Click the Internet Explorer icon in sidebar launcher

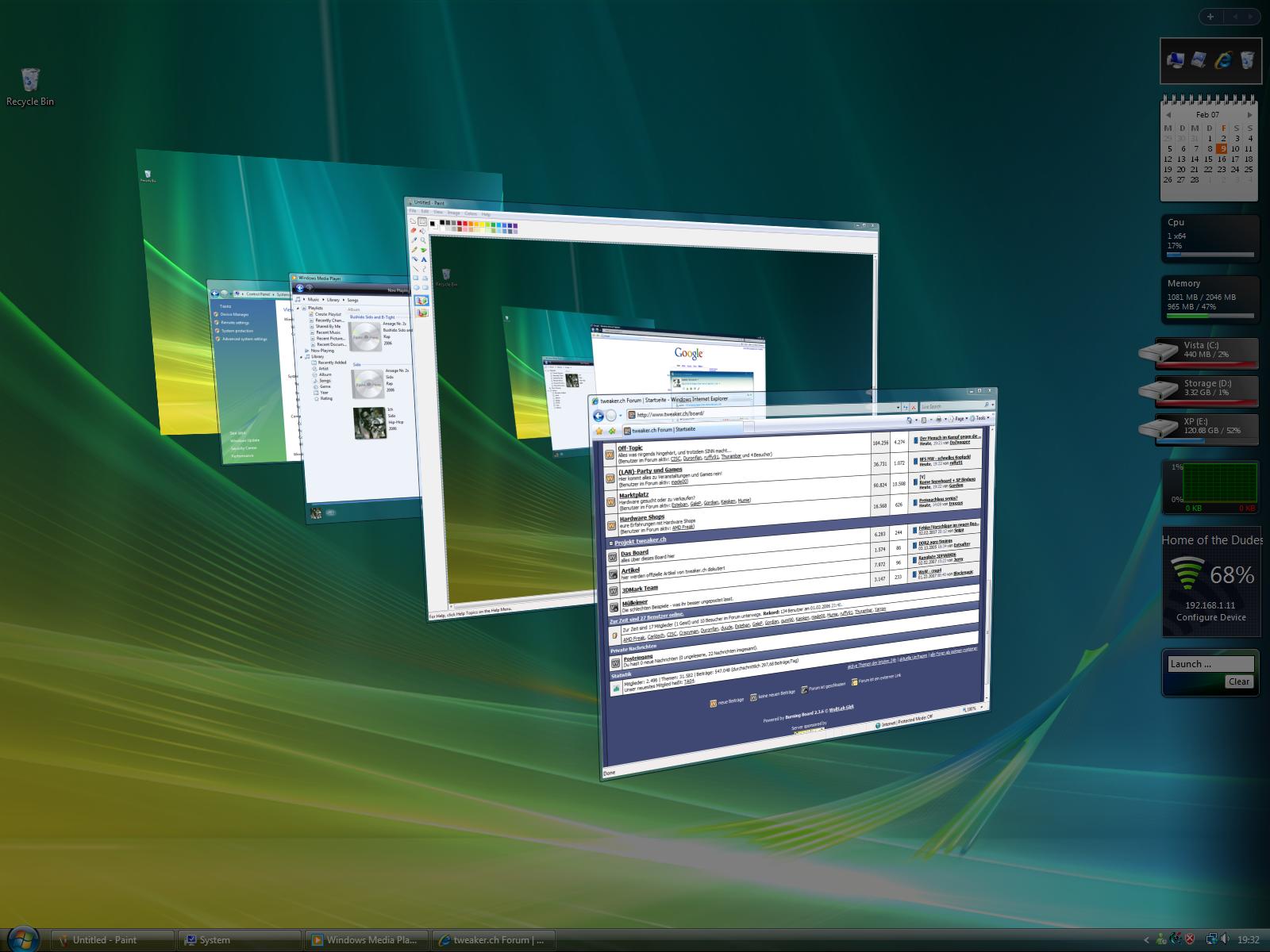[1223, 60]
